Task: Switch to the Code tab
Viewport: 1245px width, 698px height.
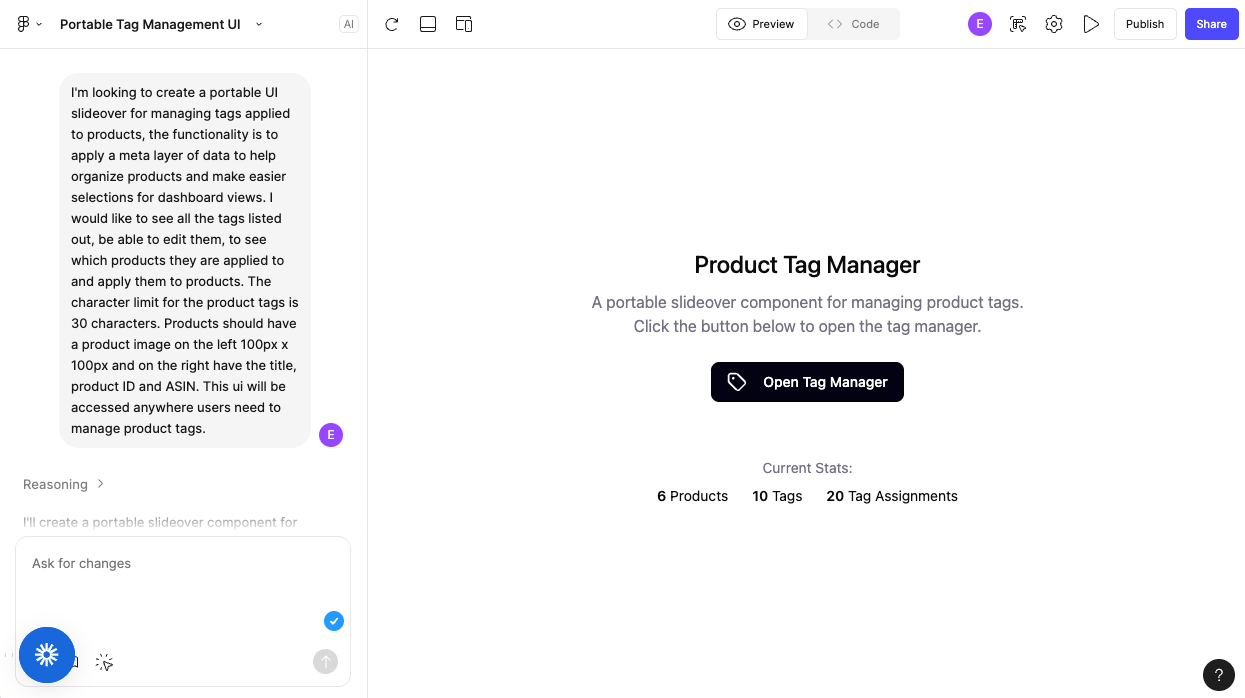Action: pyautogui.click(x=853, y=24)
